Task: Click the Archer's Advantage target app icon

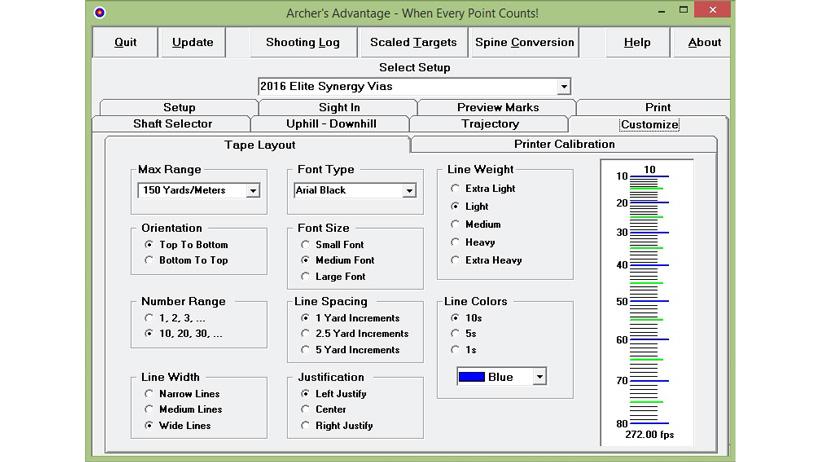Action: [99, 12]
